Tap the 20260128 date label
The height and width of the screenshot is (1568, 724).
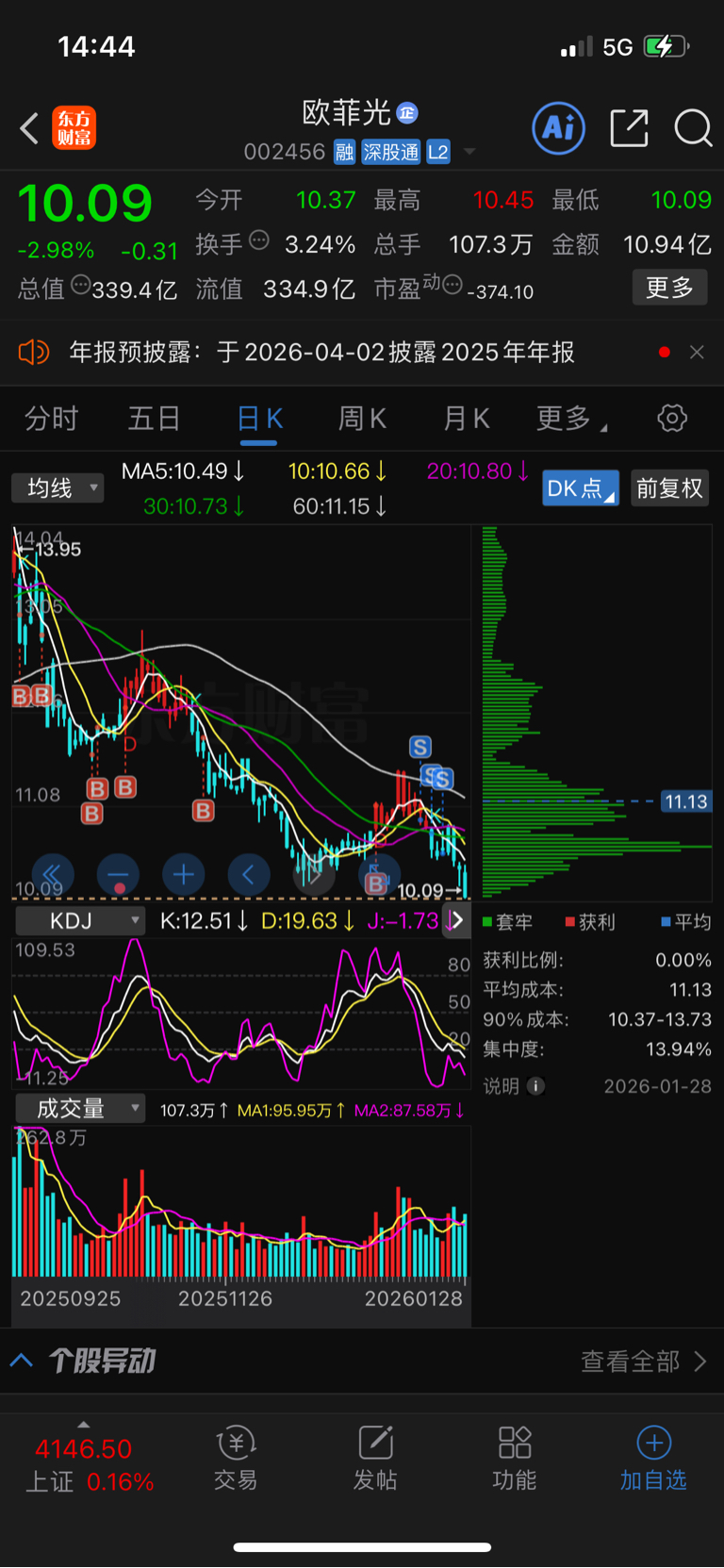click(x=414, y=1298)
